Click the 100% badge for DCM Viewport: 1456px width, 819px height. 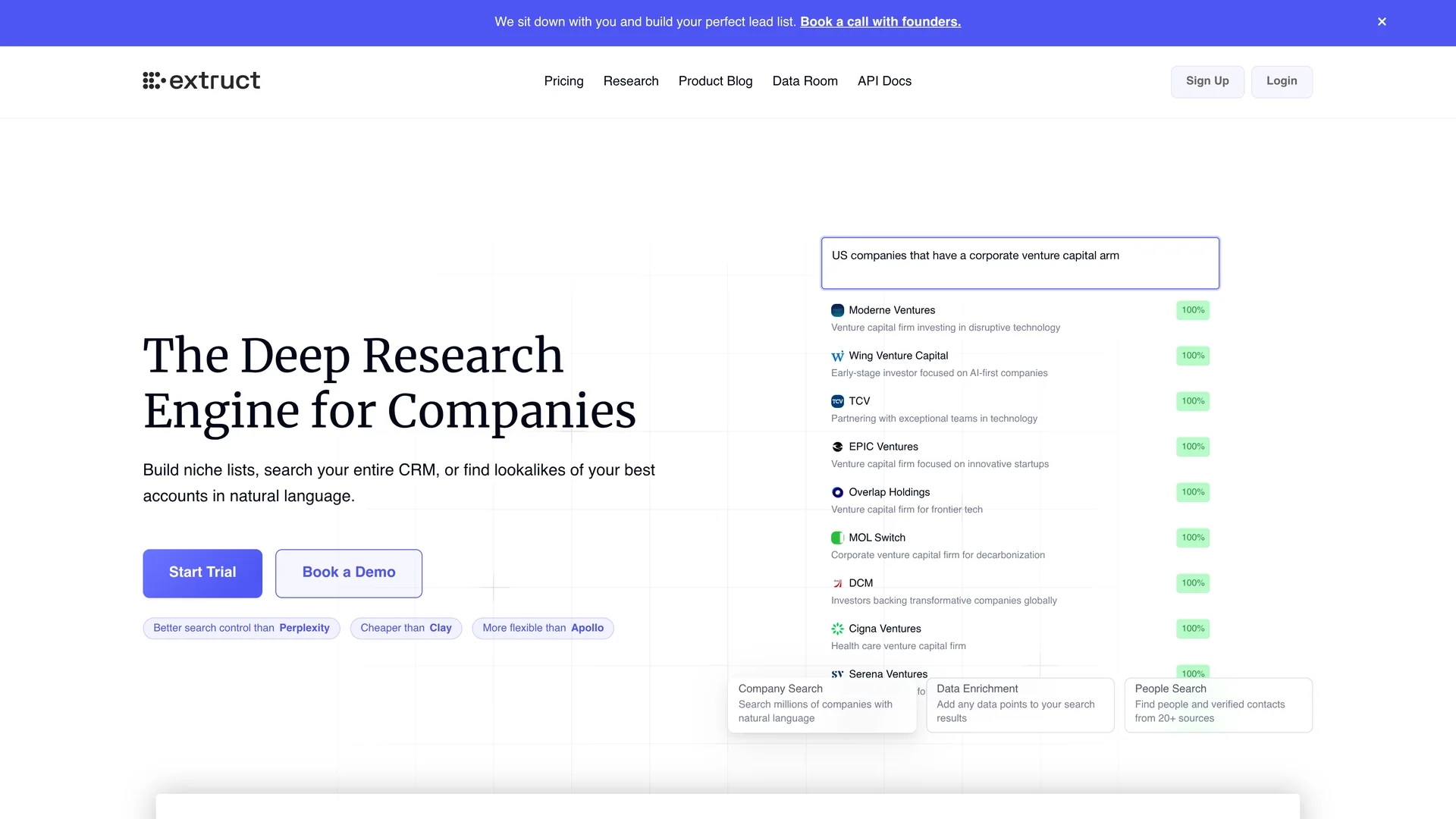pyautogui.click(x=1193, y=583)
